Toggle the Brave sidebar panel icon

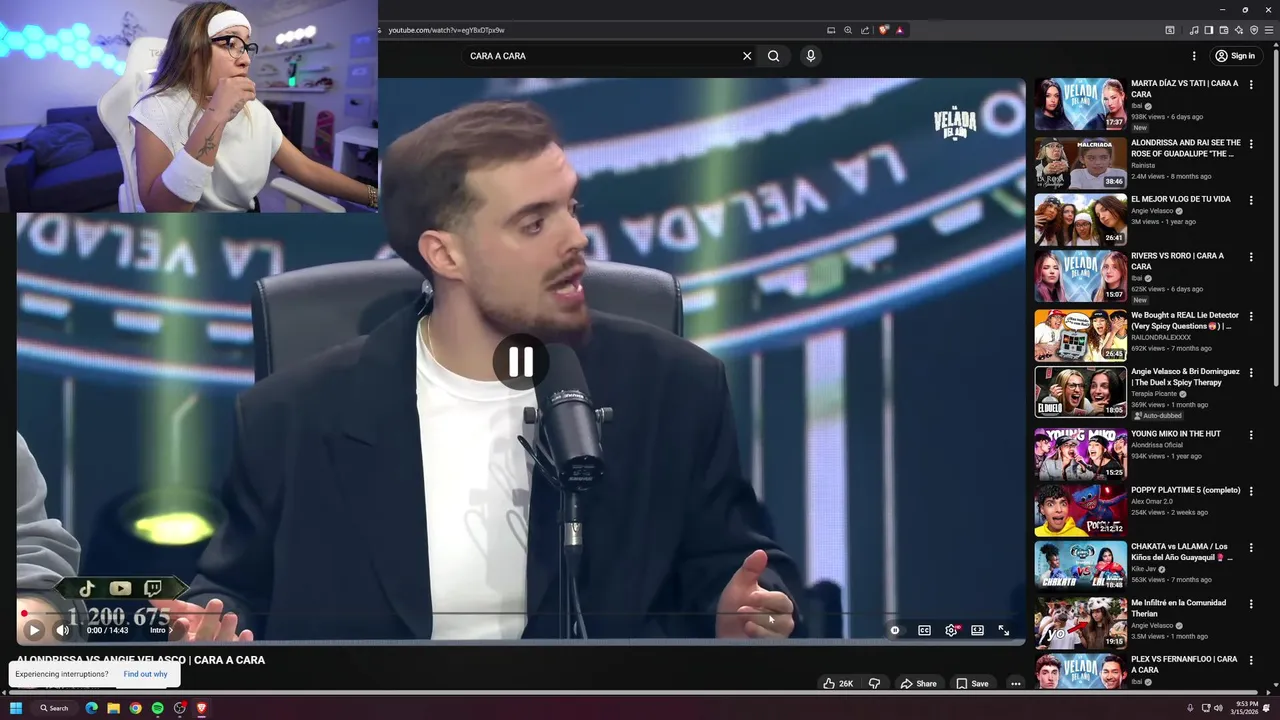tap(1208, 30)
